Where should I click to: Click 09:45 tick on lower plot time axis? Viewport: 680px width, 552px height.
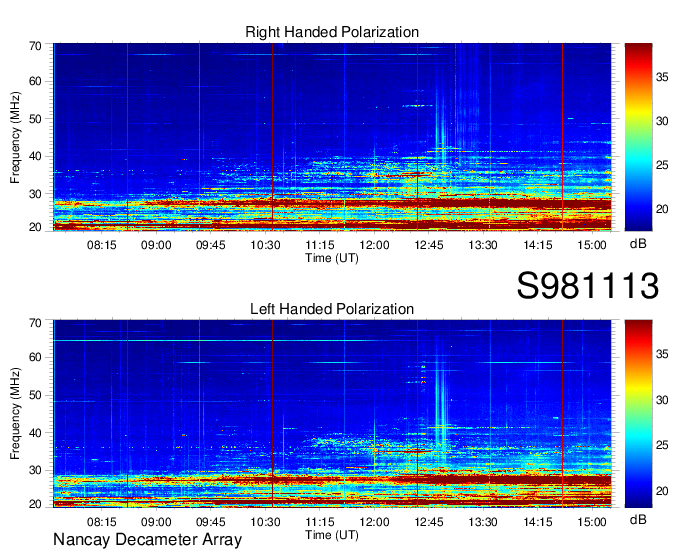tap(211, 522)
